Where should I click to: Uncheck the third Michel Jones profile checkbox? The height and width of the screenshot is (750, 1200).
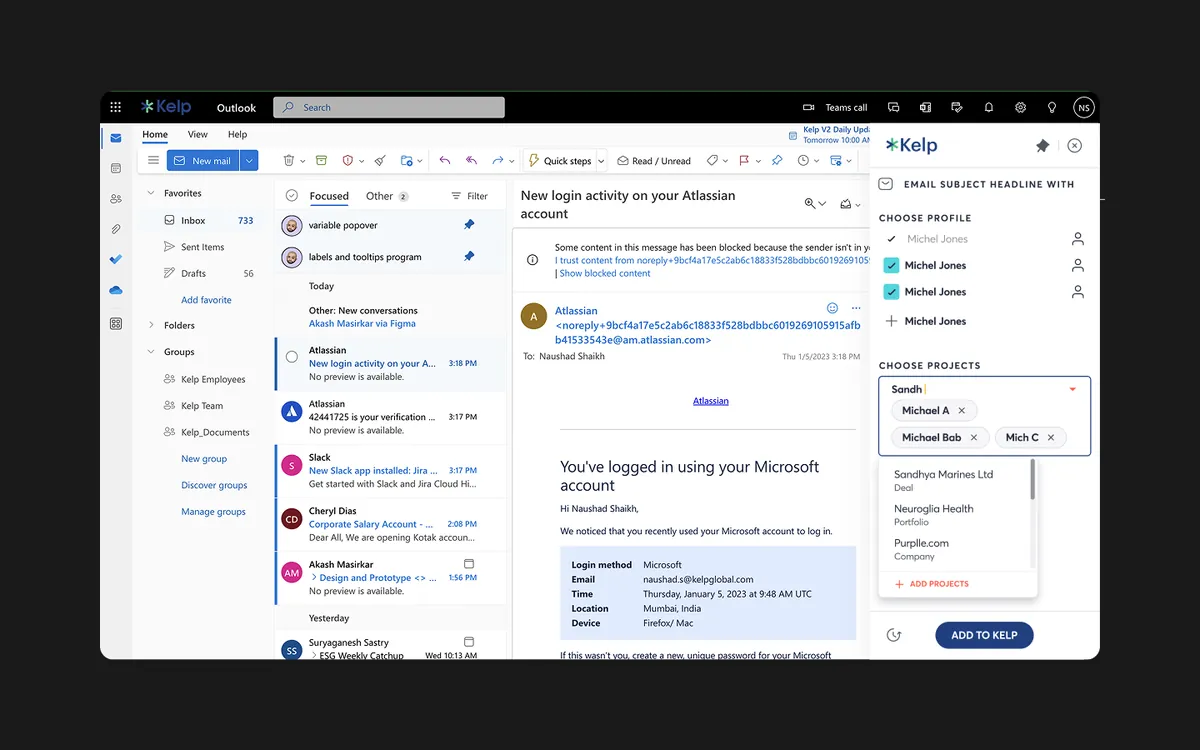[891, 292]
